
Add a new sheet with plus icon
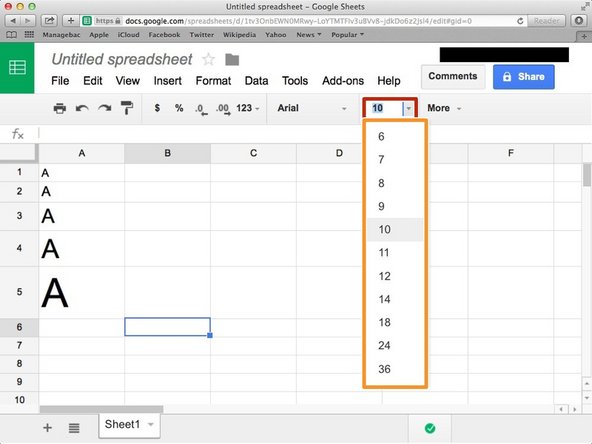point(48,428)
